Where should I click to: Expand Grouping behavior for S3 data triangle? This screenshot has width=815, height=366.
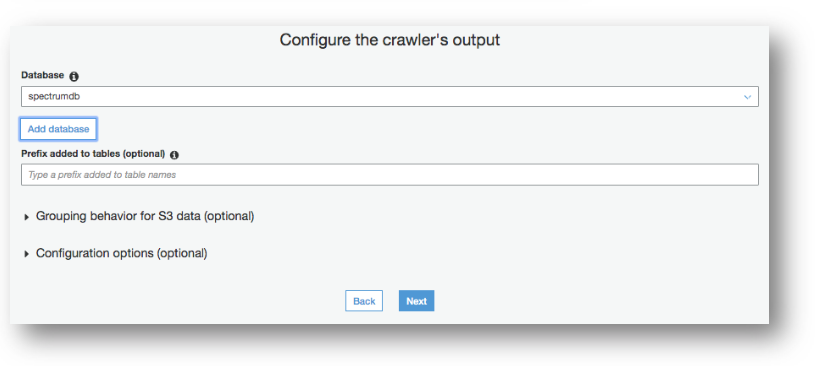[27, 217]
